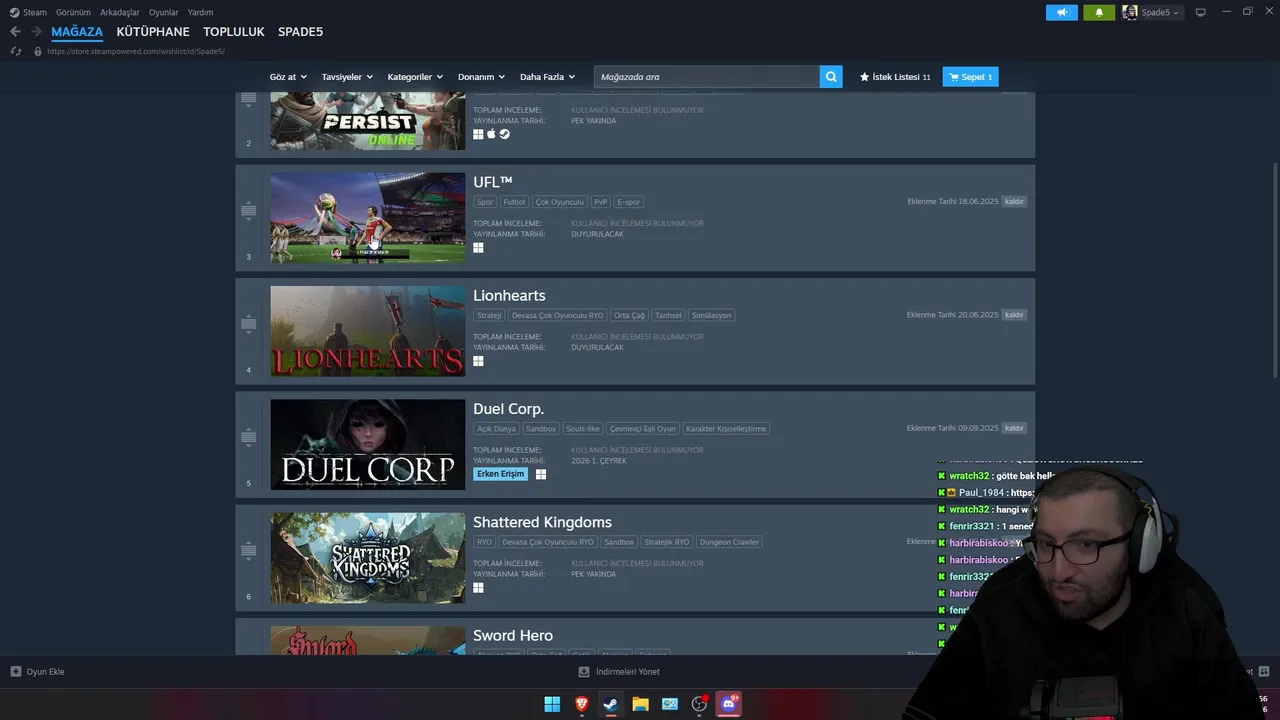
Task: Click Windows platform icon under Persist Online
Action: (x=478, y=134)
